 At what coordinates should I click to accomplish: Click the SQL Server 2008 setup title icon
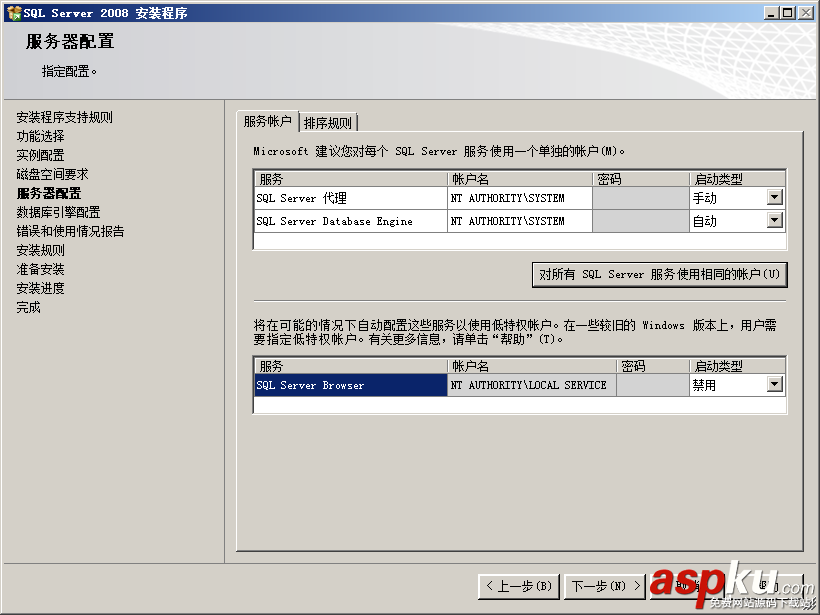14,13
